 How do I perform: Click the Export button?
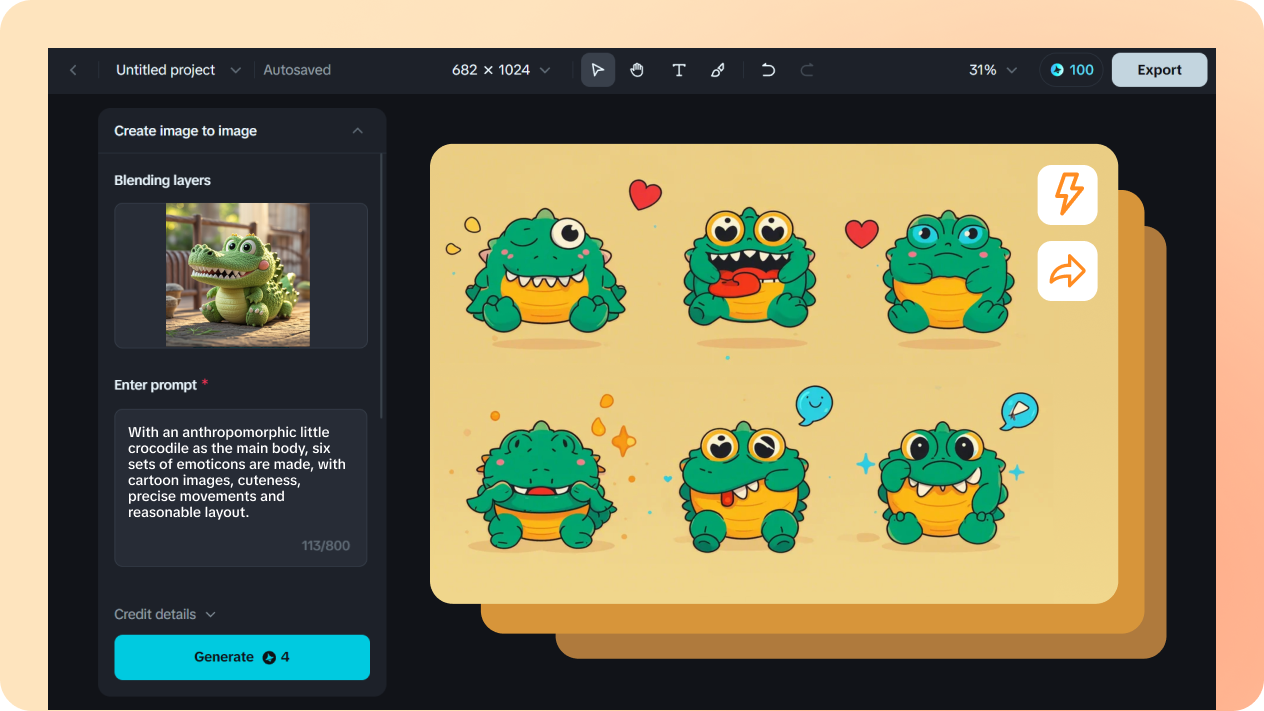1159,70
